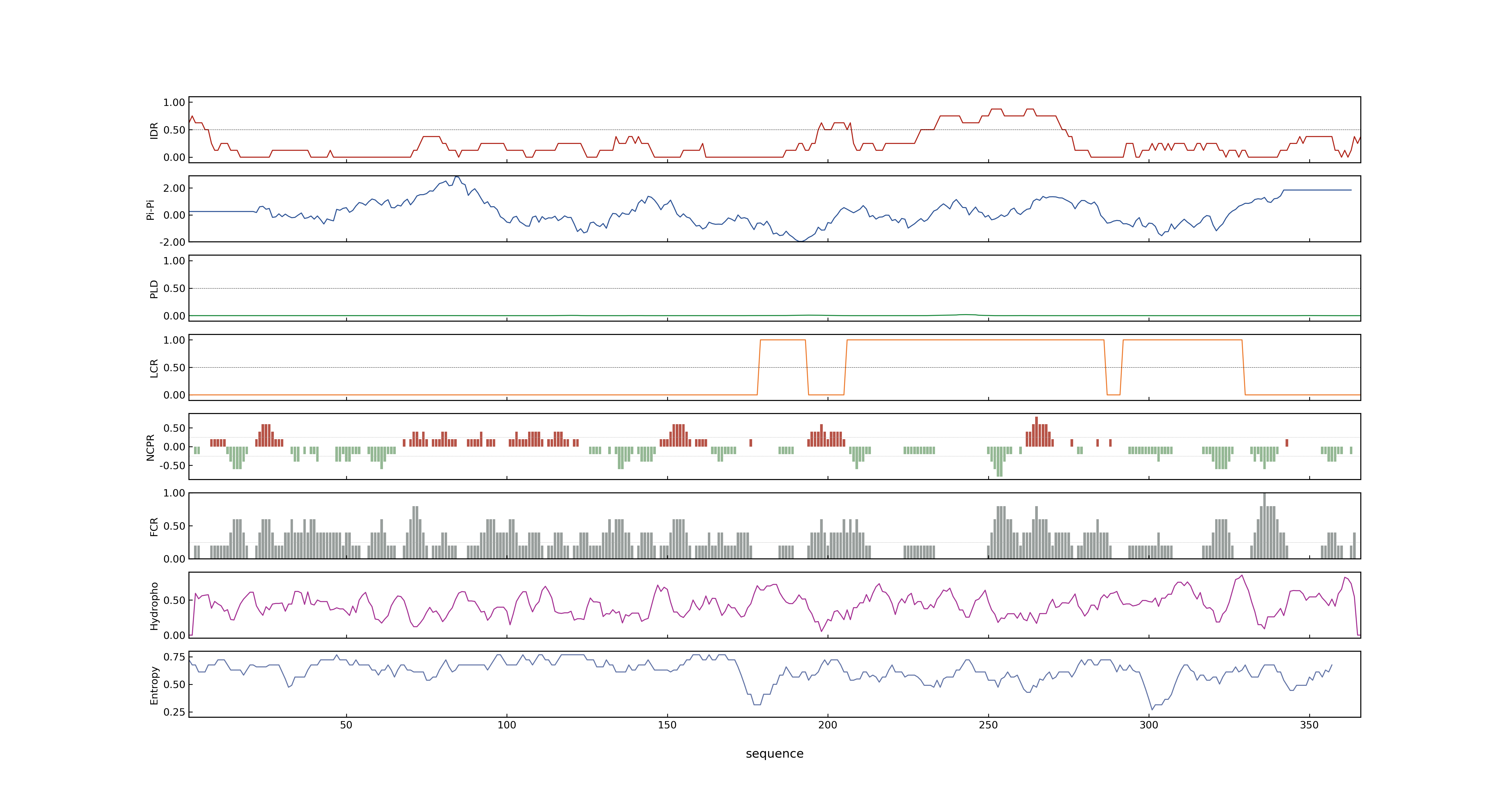Click the 0.00 tick of the IDR panel

[x=174, y=157]
